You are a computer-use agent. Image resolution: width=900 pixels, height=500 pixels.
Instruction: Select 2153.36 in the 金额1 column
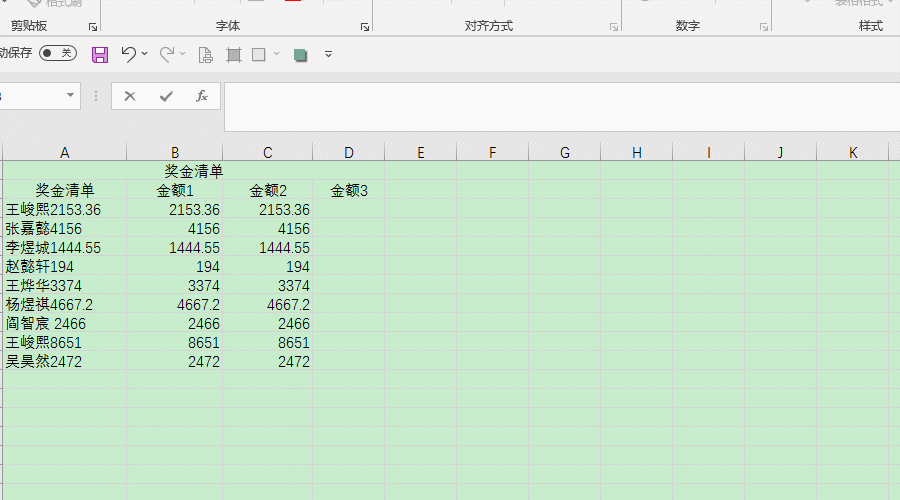[x=174, y=210]
